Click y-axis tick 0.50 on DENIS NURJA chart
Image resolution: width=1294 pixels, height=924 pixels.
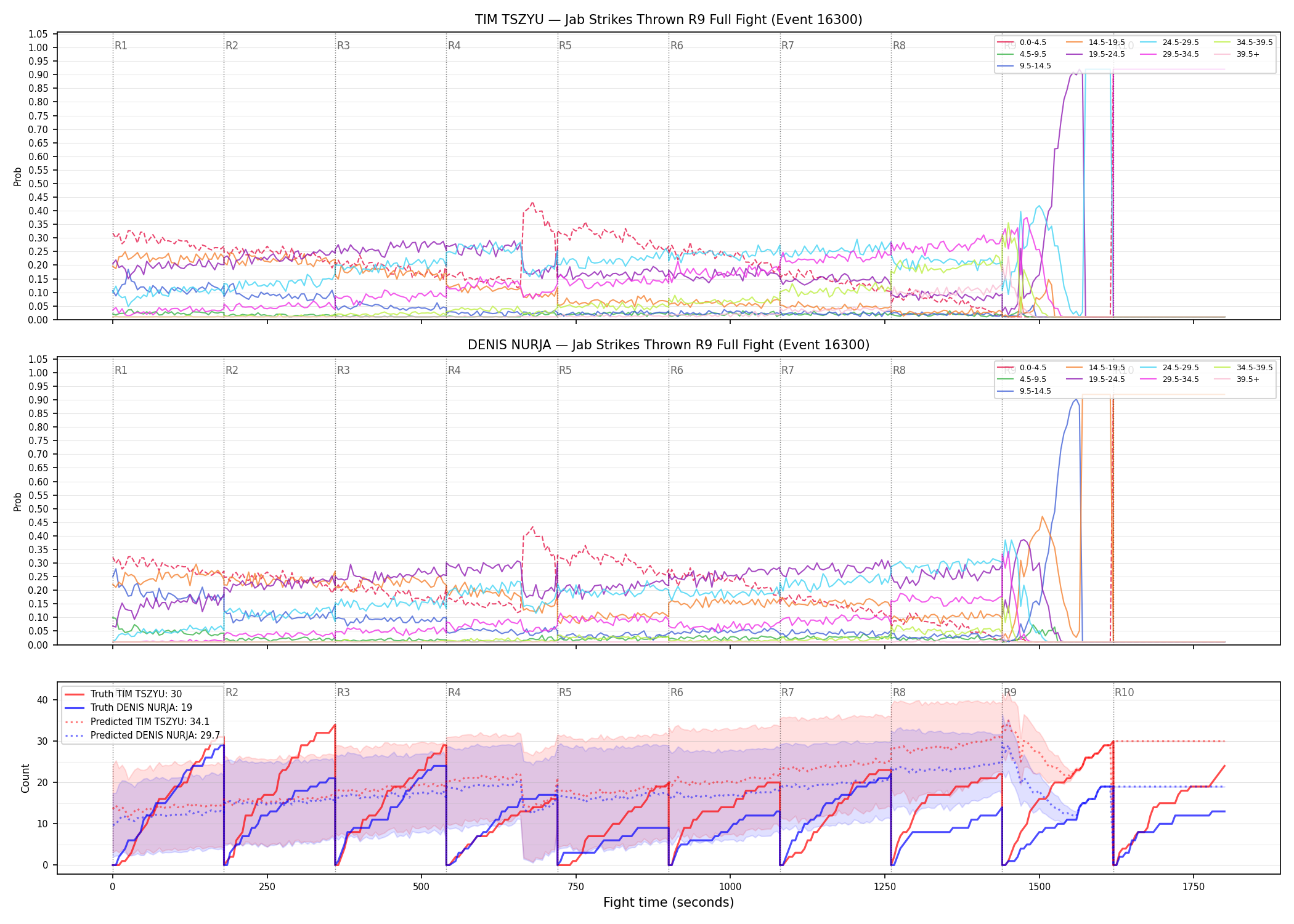[38, 509]
